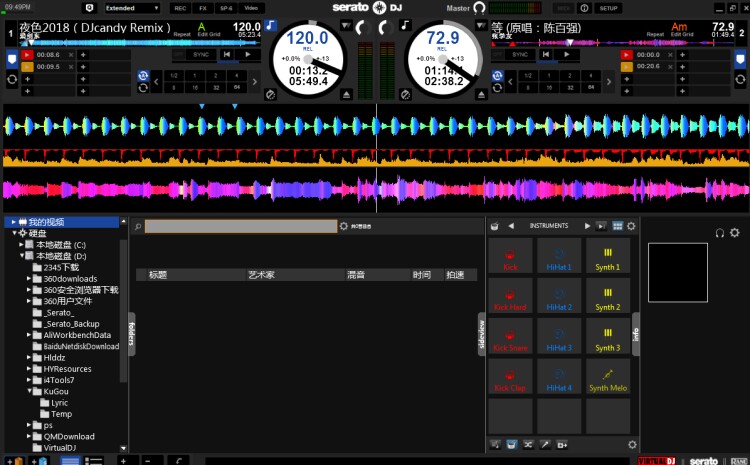Toggle auto loop icon on deck 1

coord(143,76)
